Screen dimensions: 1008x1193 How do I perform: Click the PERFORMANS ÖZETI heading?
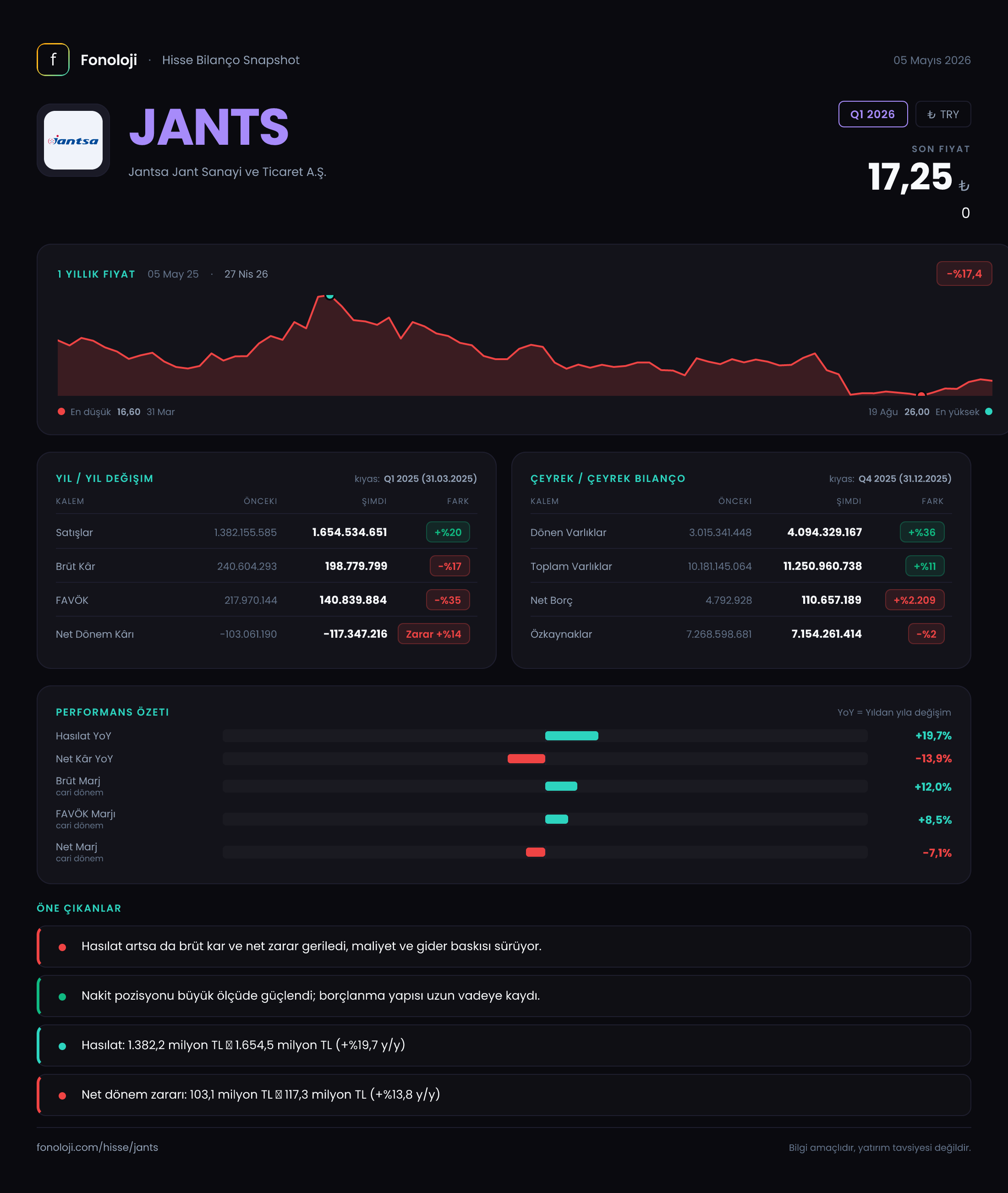[113, 712]
